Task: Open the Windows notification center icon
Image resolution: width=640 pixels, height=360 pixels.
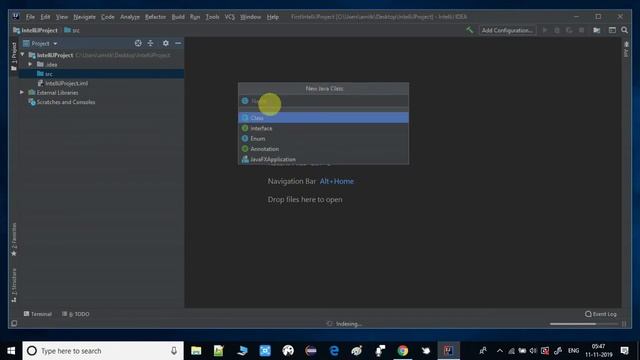Action: click(624, 351)
